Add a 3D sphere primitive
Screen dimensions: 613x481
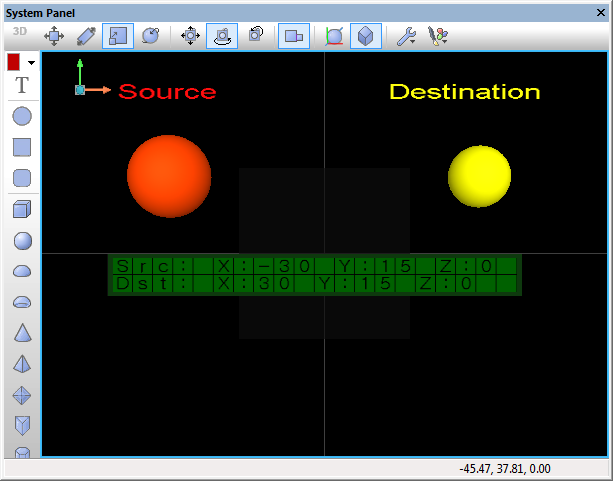pyautogui.click(x=23, y=240)
